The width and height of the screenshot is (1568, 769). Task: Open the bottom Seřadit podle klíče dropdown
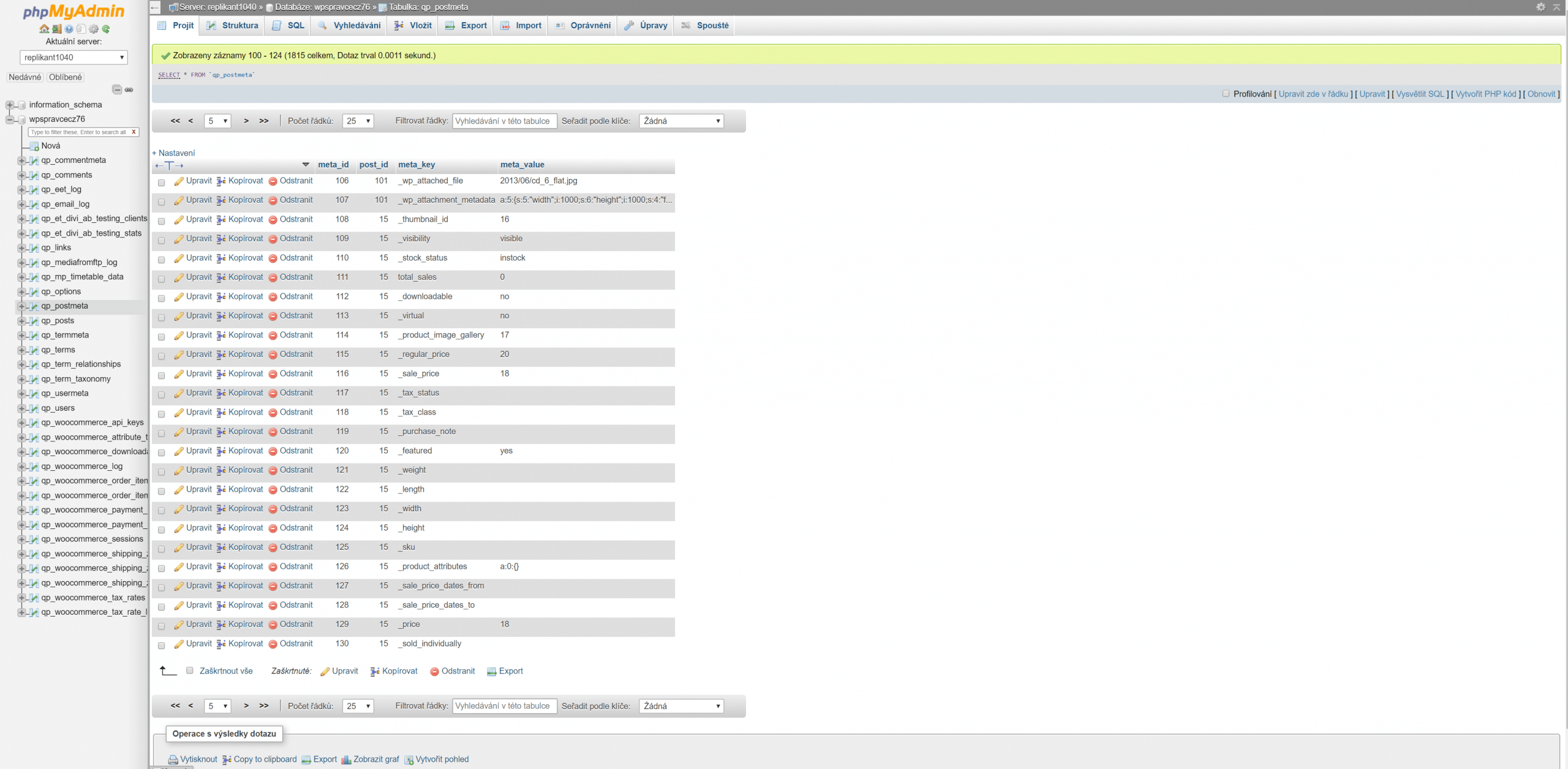[681, 706]
